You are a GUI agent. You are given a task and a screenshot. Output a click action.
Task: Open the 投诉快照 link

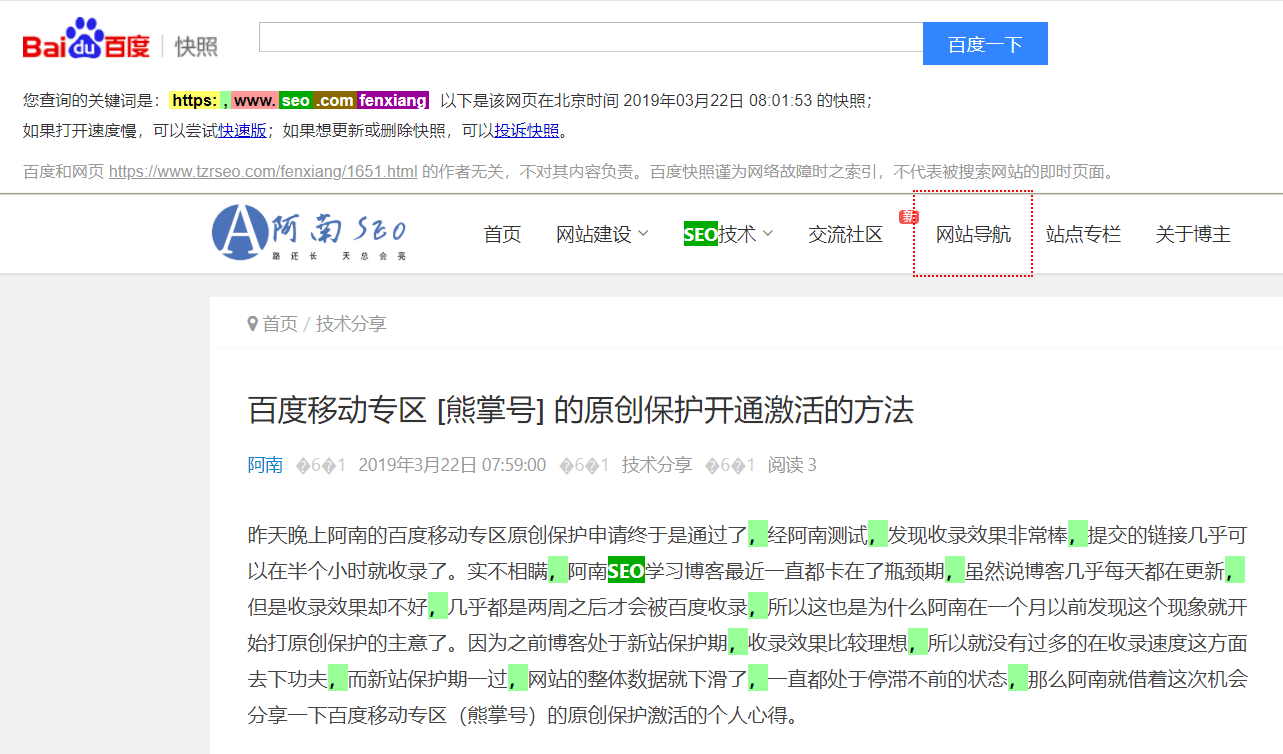[527, 130]
